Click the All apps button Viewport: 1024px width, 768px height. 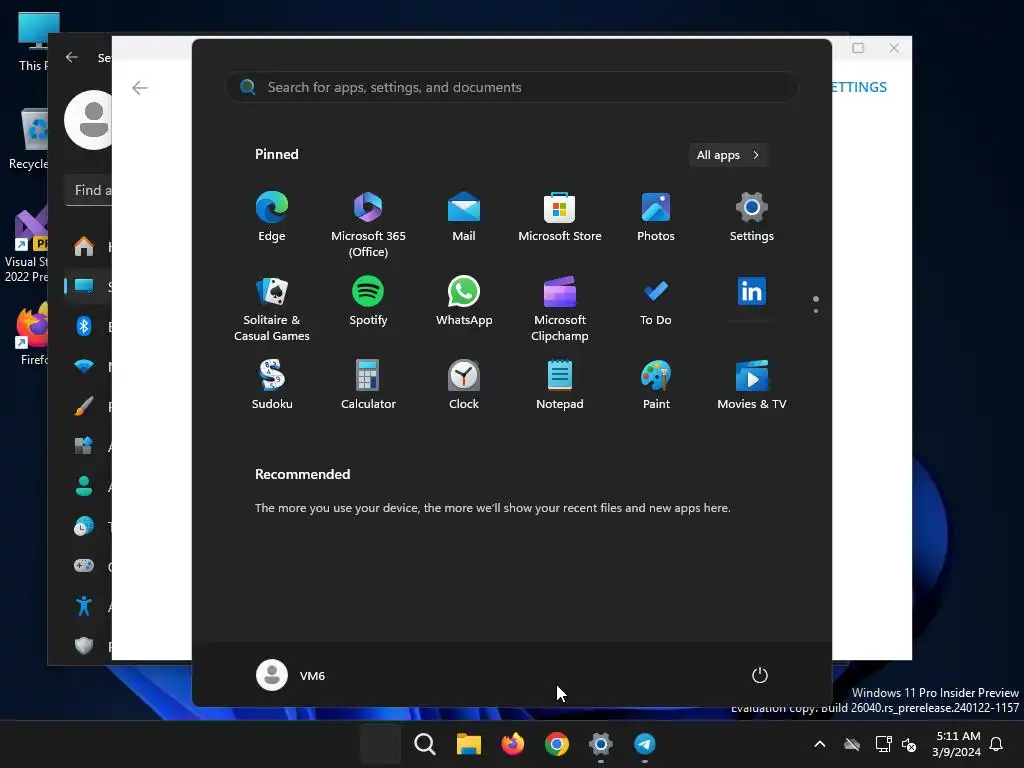pyautogui.click(x=728, y=155)
